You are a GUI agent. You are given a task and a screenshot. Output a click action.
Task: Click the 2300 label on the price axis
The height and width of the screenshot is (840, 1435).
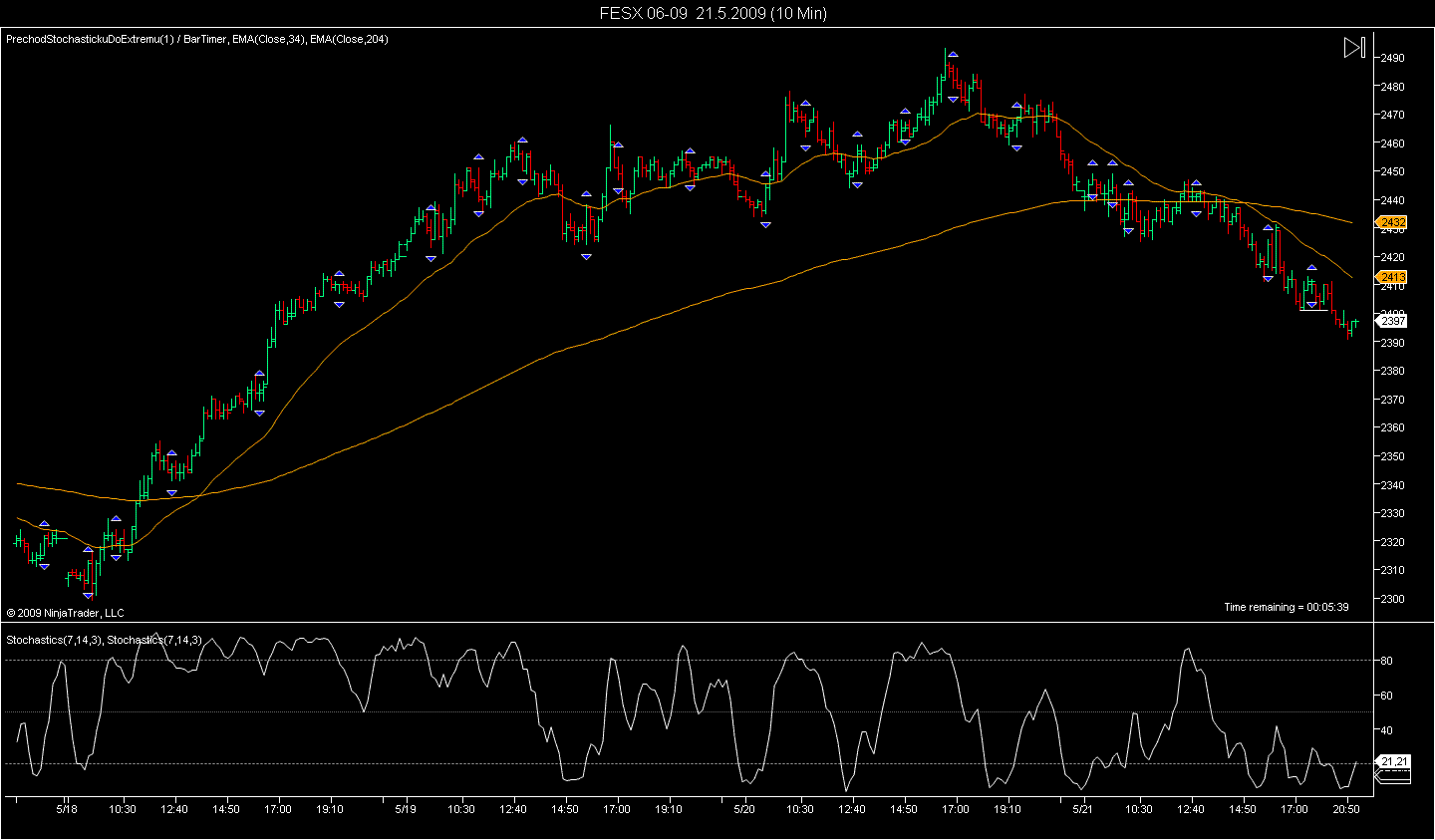pyautogui.click(x=1392, y=599)
